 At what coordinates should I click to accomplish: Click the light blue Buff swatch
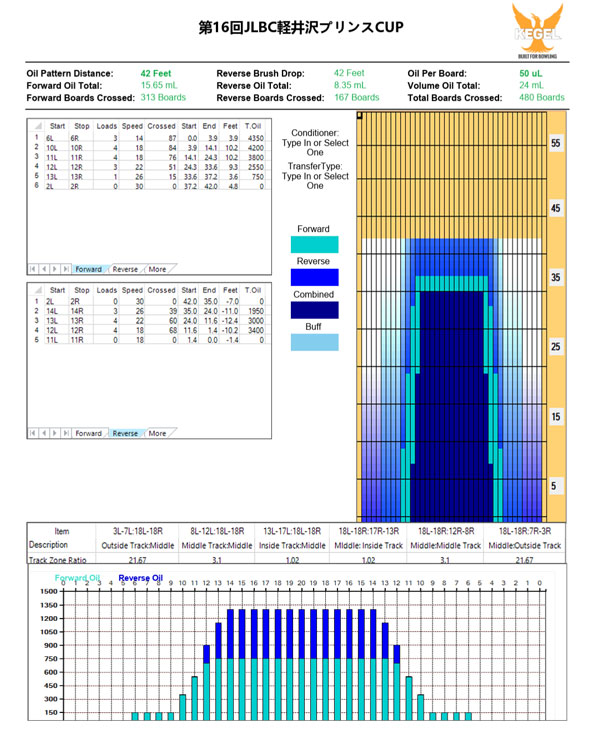click(315, 342)
